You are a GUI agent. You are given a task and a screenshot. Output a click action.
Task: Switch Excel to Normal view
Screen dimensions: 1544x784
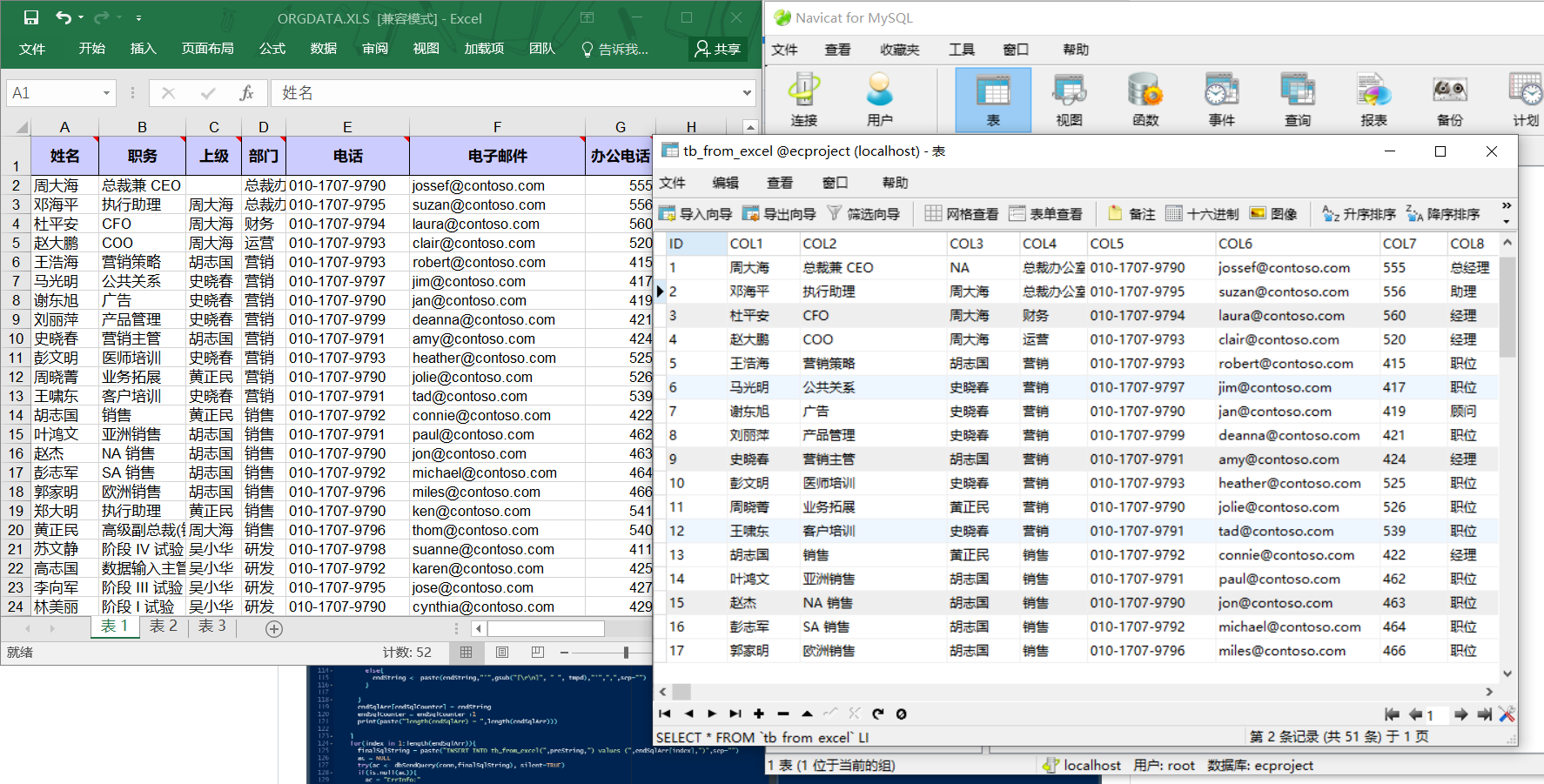coord(467,652)
